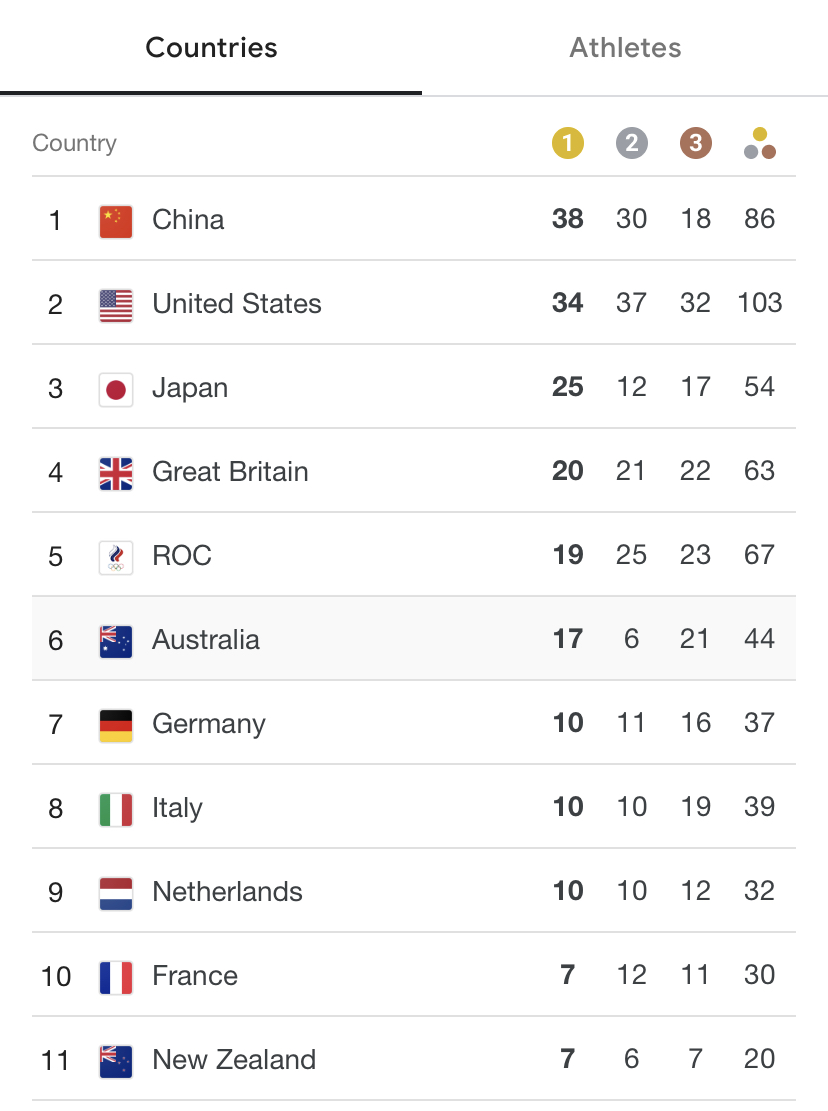Click the gold medal column icon

[x=567, y=143]
